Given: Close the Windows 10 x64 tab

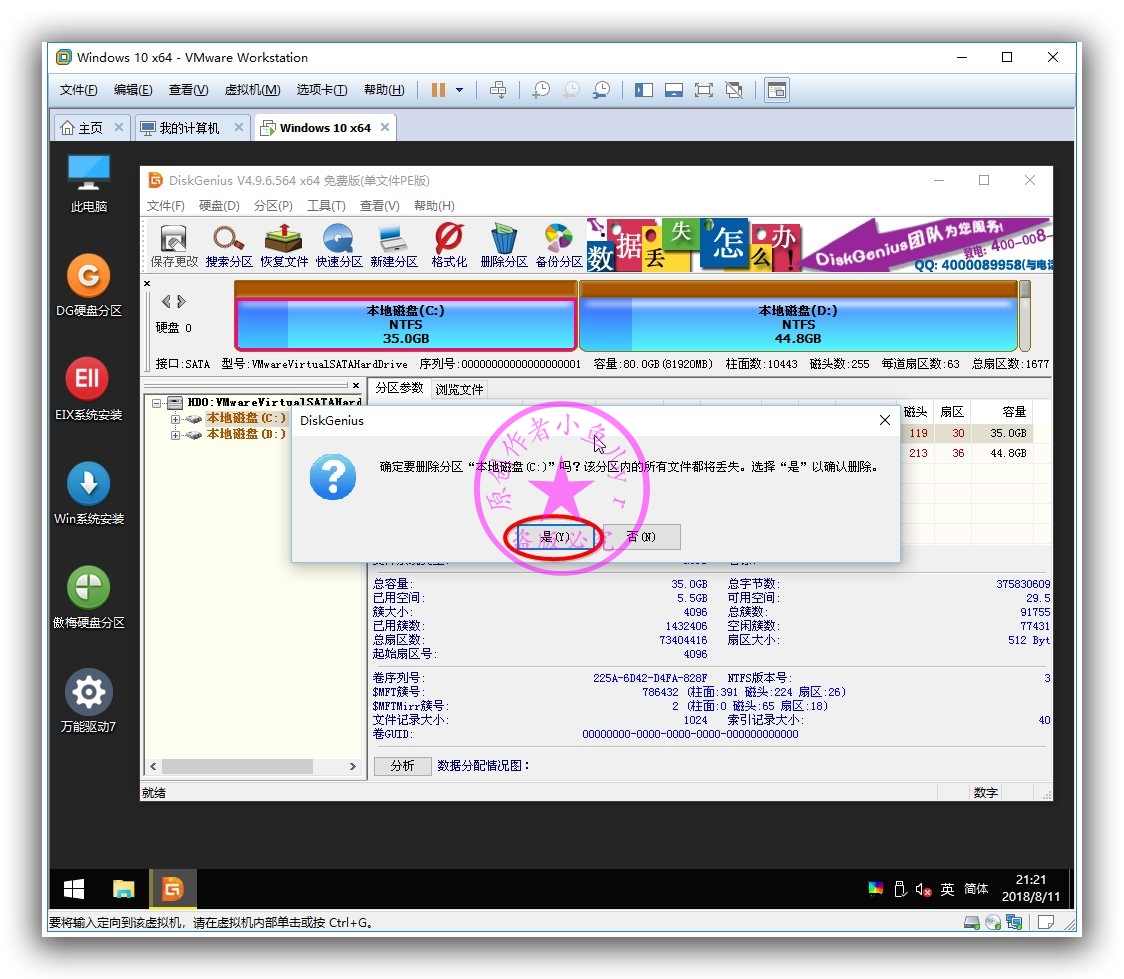Looking at the screenshot, I should click(385, 127).
